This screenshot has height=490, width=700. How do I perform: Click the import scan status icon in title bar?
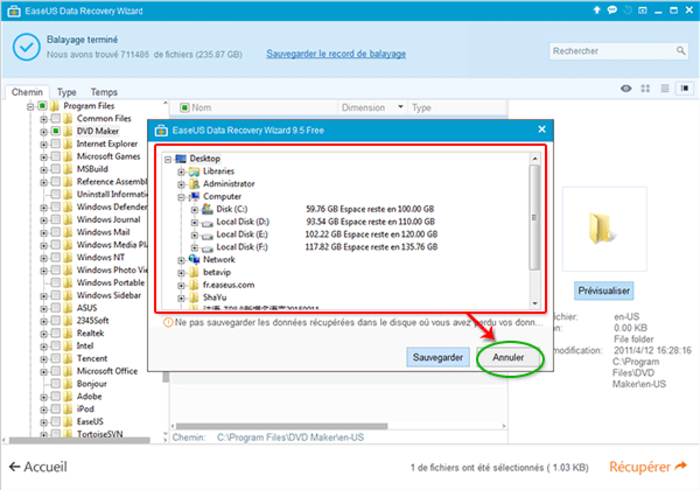pos(642,10)
